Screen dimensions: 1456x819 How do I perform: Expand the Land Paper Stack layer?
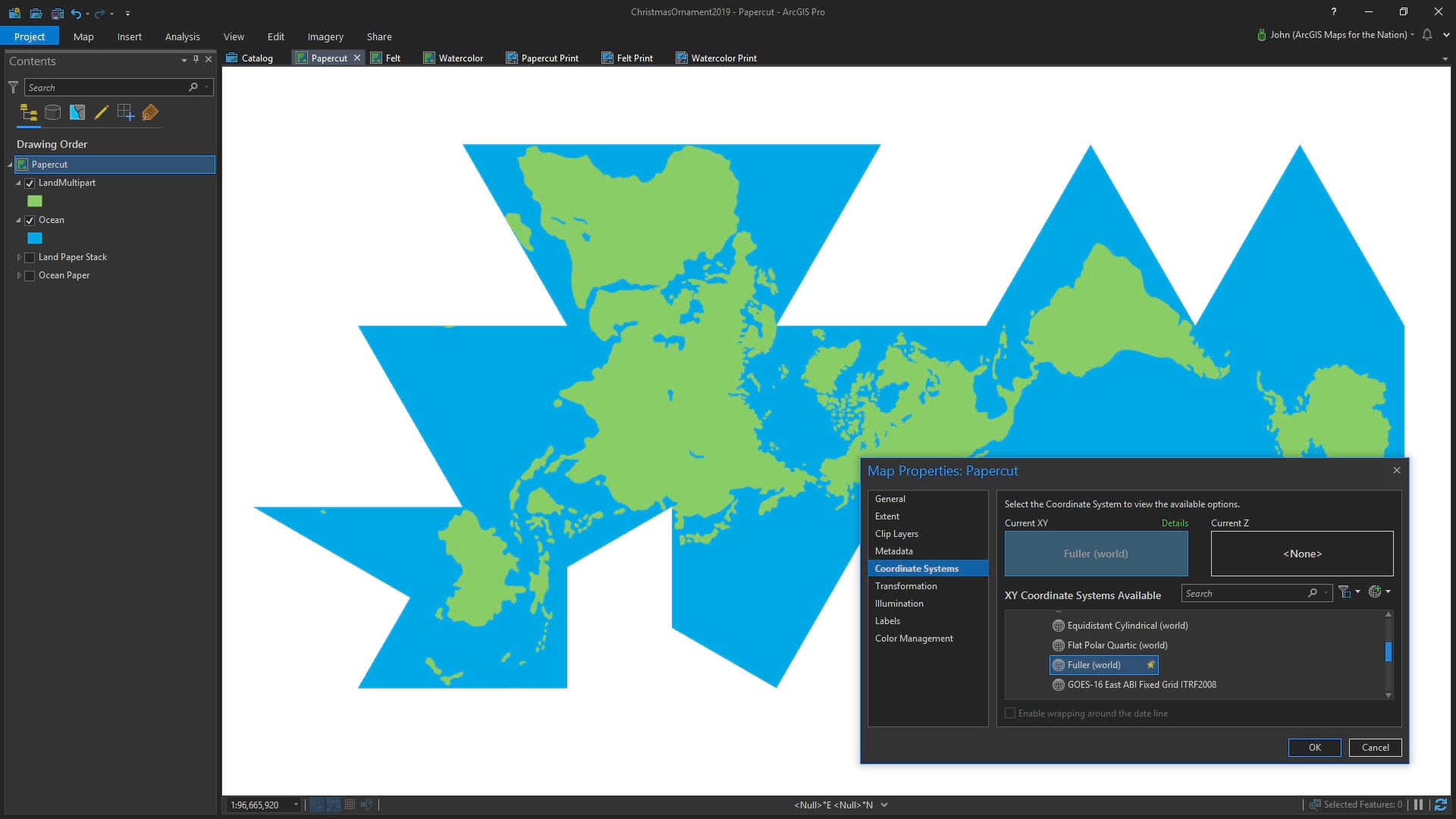click(x=19, y=258)
